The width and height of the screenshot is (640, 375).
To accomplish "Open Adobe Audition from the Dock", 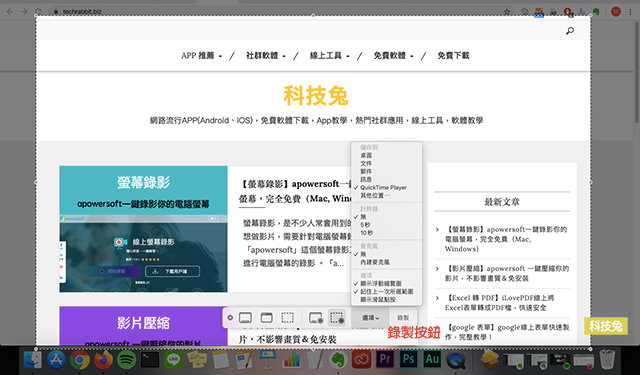I will click(x=432, y=359).
